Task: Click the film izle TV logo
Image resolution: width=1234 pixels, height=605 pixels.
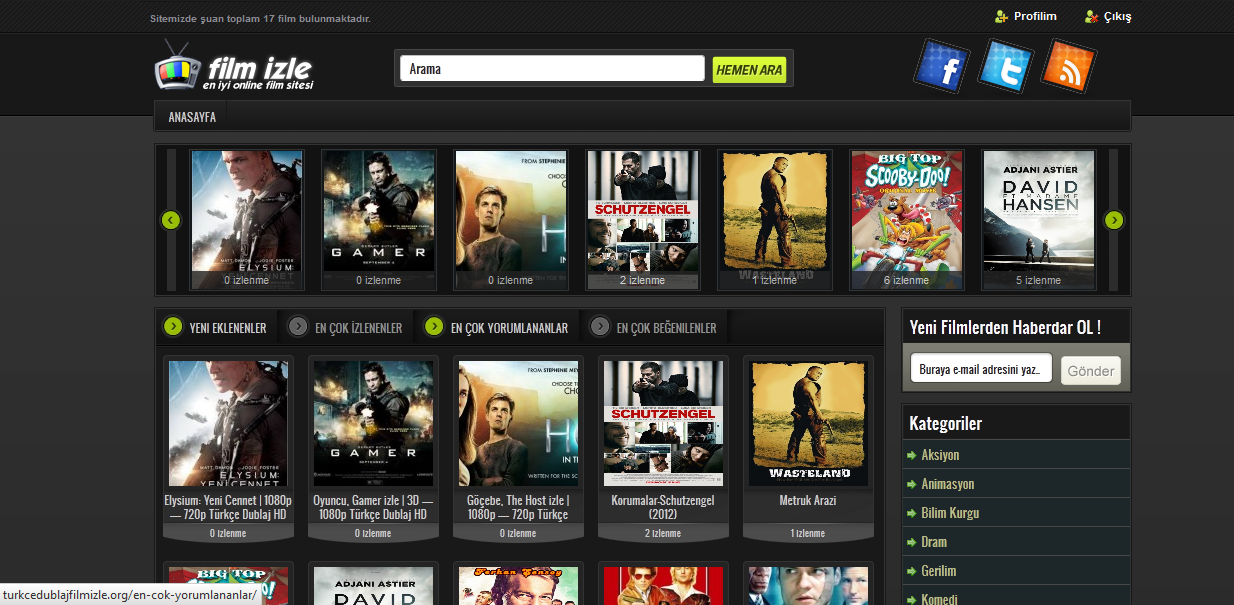Action: [234, 67]
